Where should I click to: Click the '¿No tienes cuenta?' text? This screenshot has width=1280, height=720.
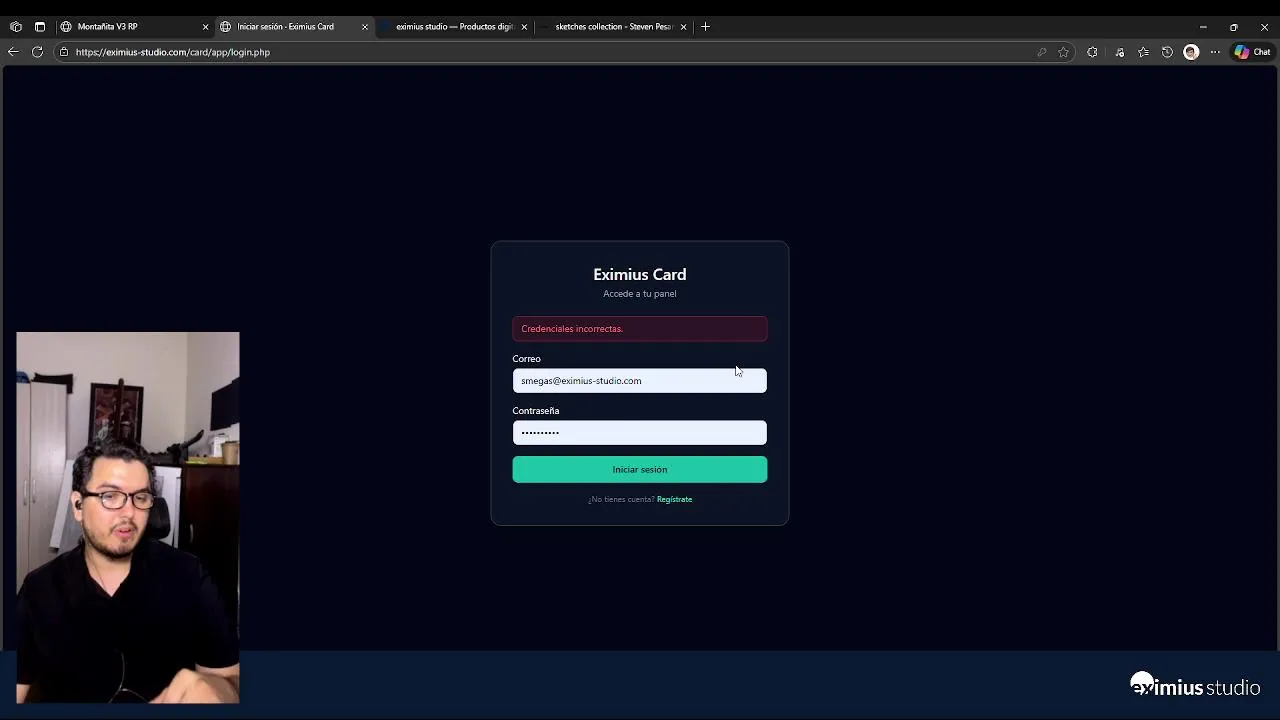pos(621,499)
